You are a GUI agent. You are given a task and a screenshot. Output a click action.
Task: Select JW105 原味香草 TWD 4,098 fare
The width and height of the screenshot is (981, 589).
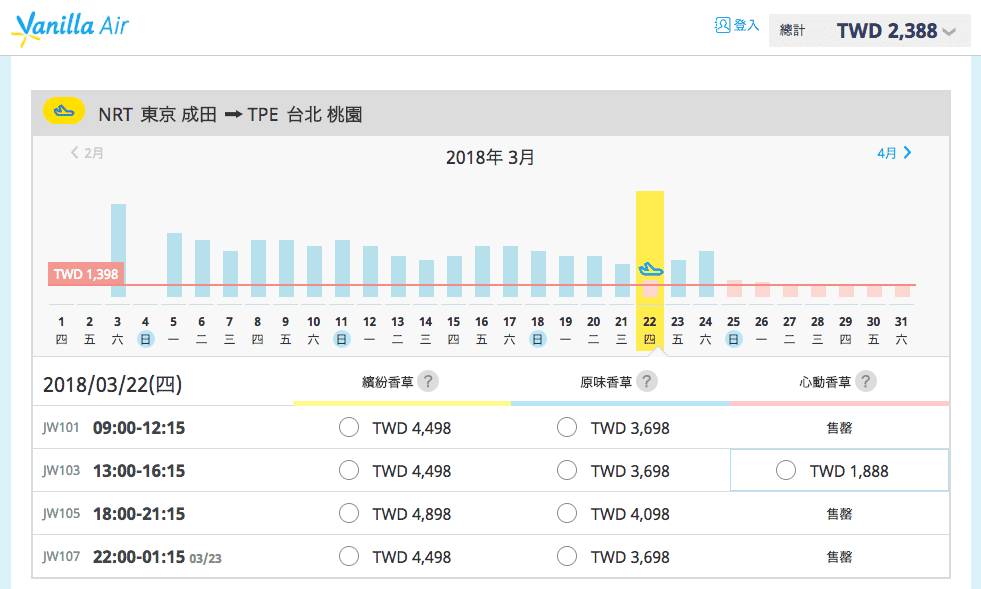click(567, 513)
